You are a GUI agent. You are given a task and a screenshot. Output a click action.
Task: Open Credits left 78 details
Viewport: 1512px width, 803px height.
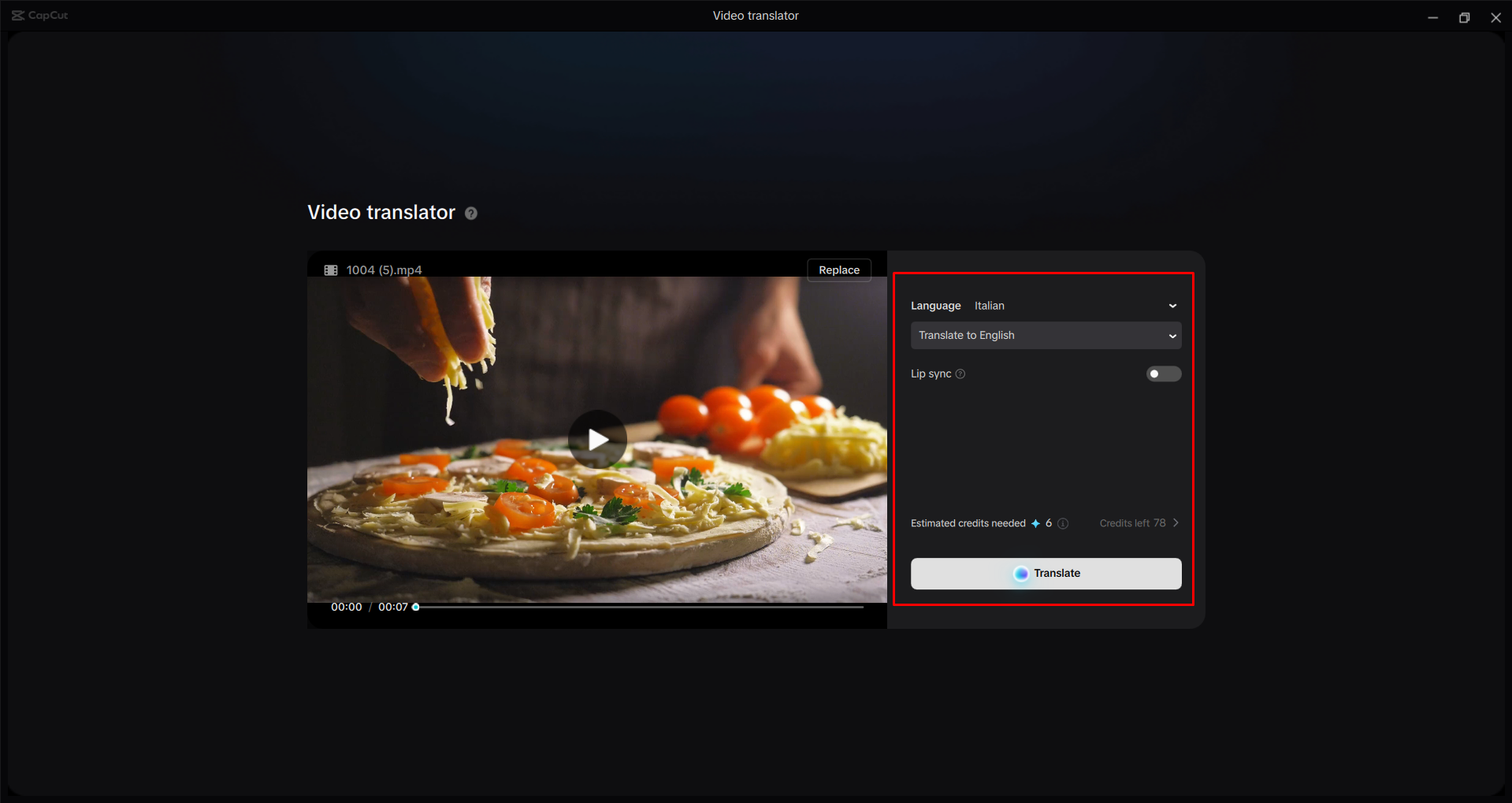click(x=1132, y=522)
